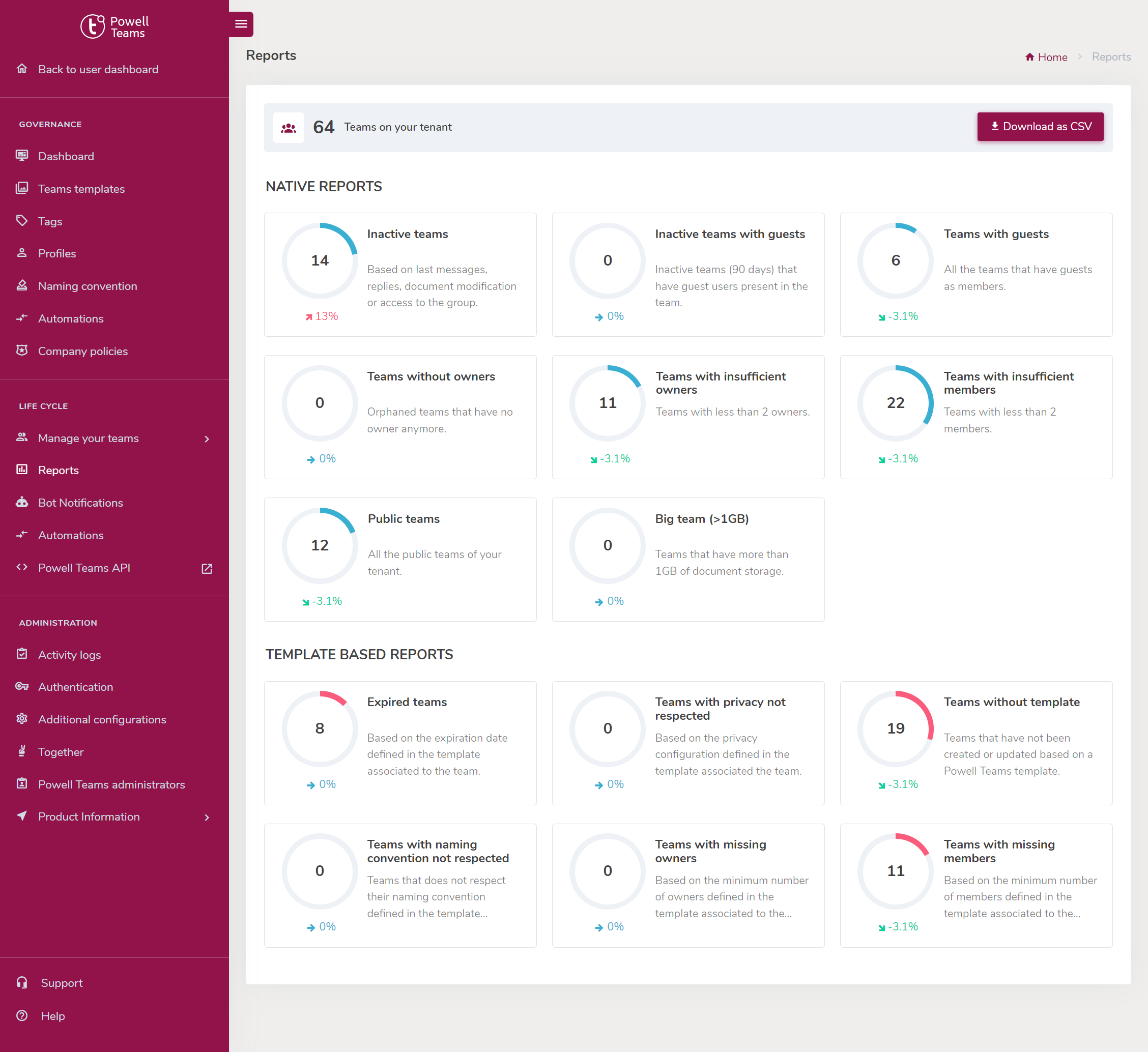Click the Reports chart icon in sidebar
Viewport: 1148px width, 1052px height.
click(x=22, y=470)
